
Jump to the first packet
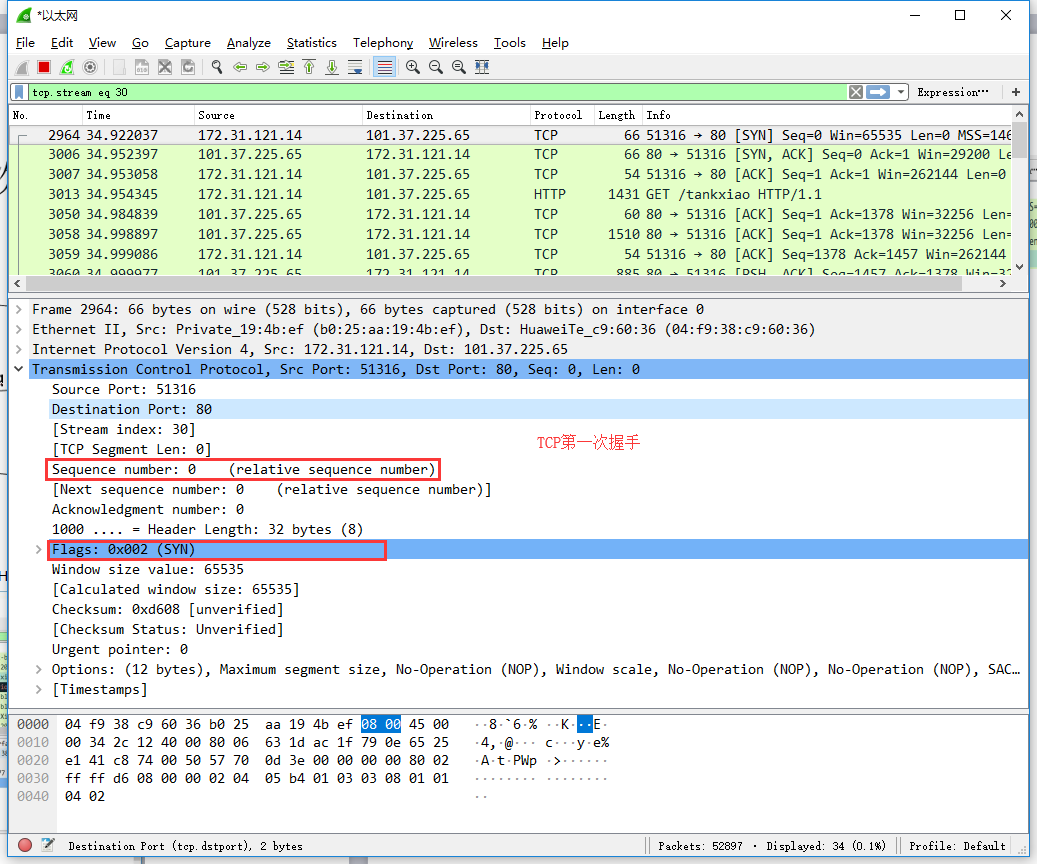[309, 67]
